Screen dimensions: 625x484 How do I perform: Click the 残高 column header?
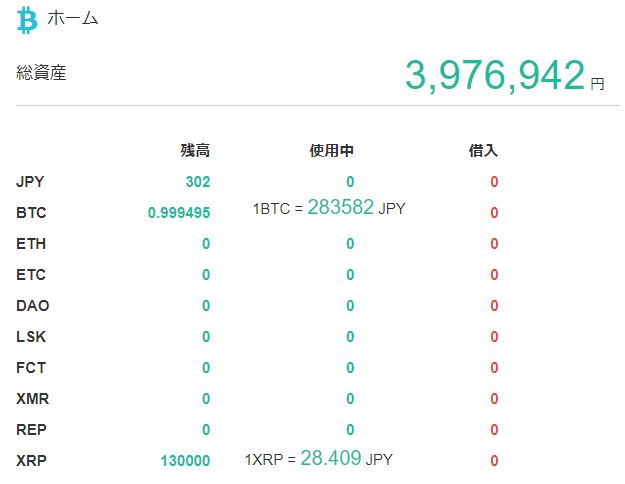coord(195,151)
